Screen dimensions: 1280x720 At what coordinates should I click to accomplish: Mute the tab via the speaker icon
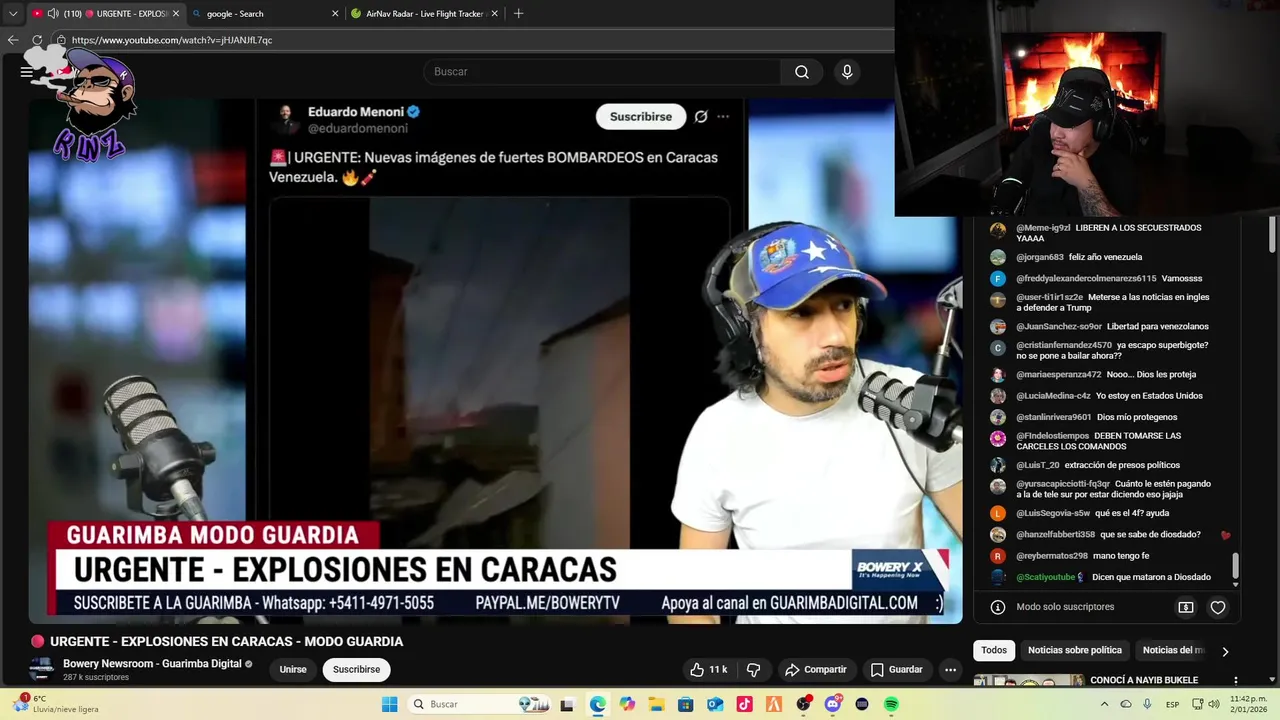[x=52, y=14]
